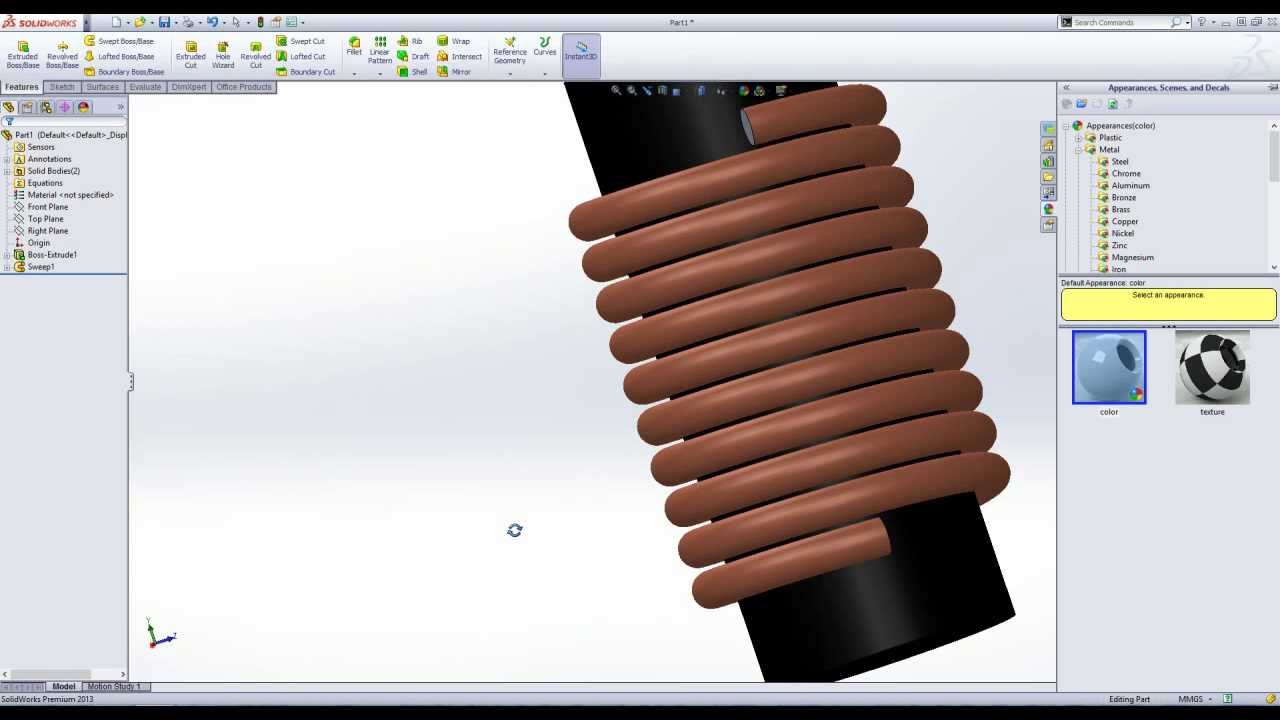Viewport: 1280px width, 720px height.
Task: Click the Extruded Boss/Base tool
Action: 22,55
